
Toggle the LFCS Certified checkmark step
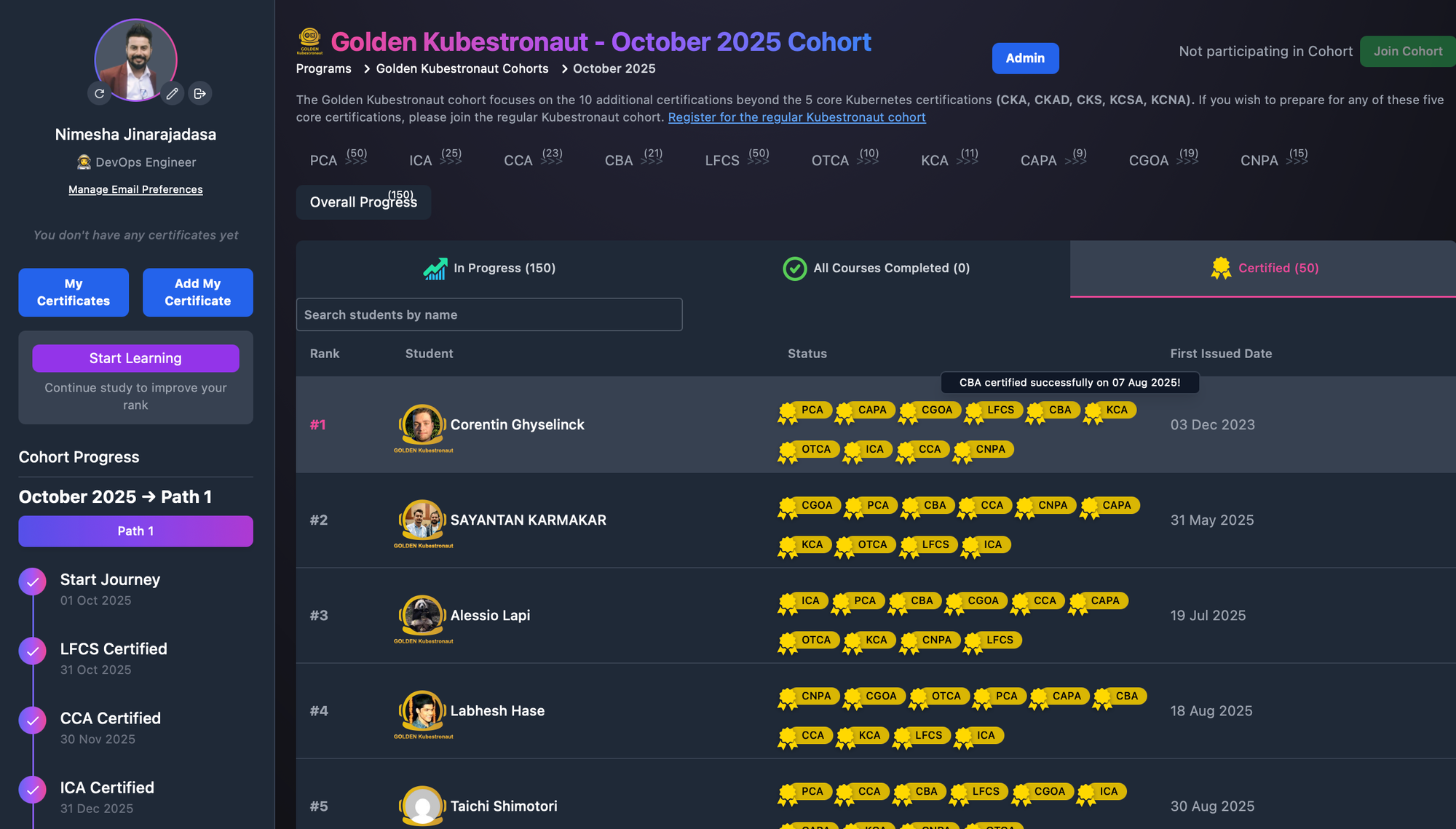pyautogui.click(x=33, y=651)
